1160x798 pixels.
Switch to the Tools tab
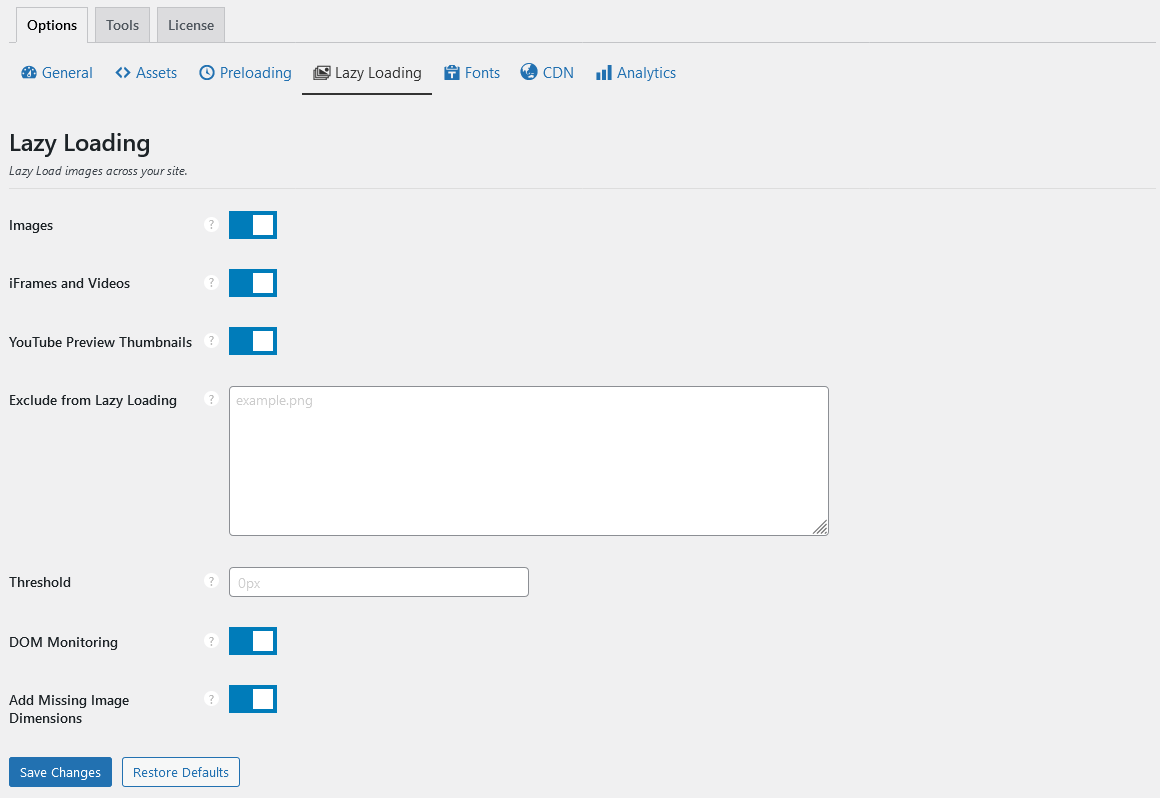[x=123, y=25]
